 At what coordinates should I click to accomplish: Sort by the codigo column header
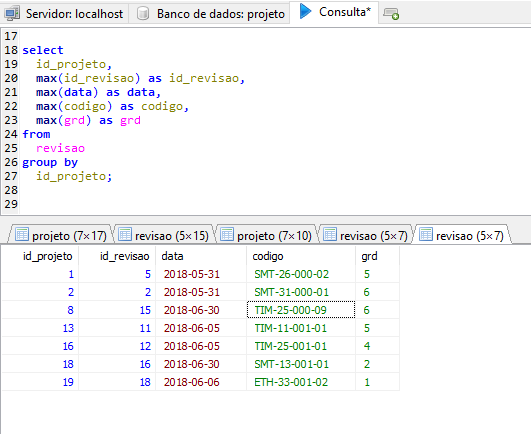pyautogui.click(x=301, y=256)
